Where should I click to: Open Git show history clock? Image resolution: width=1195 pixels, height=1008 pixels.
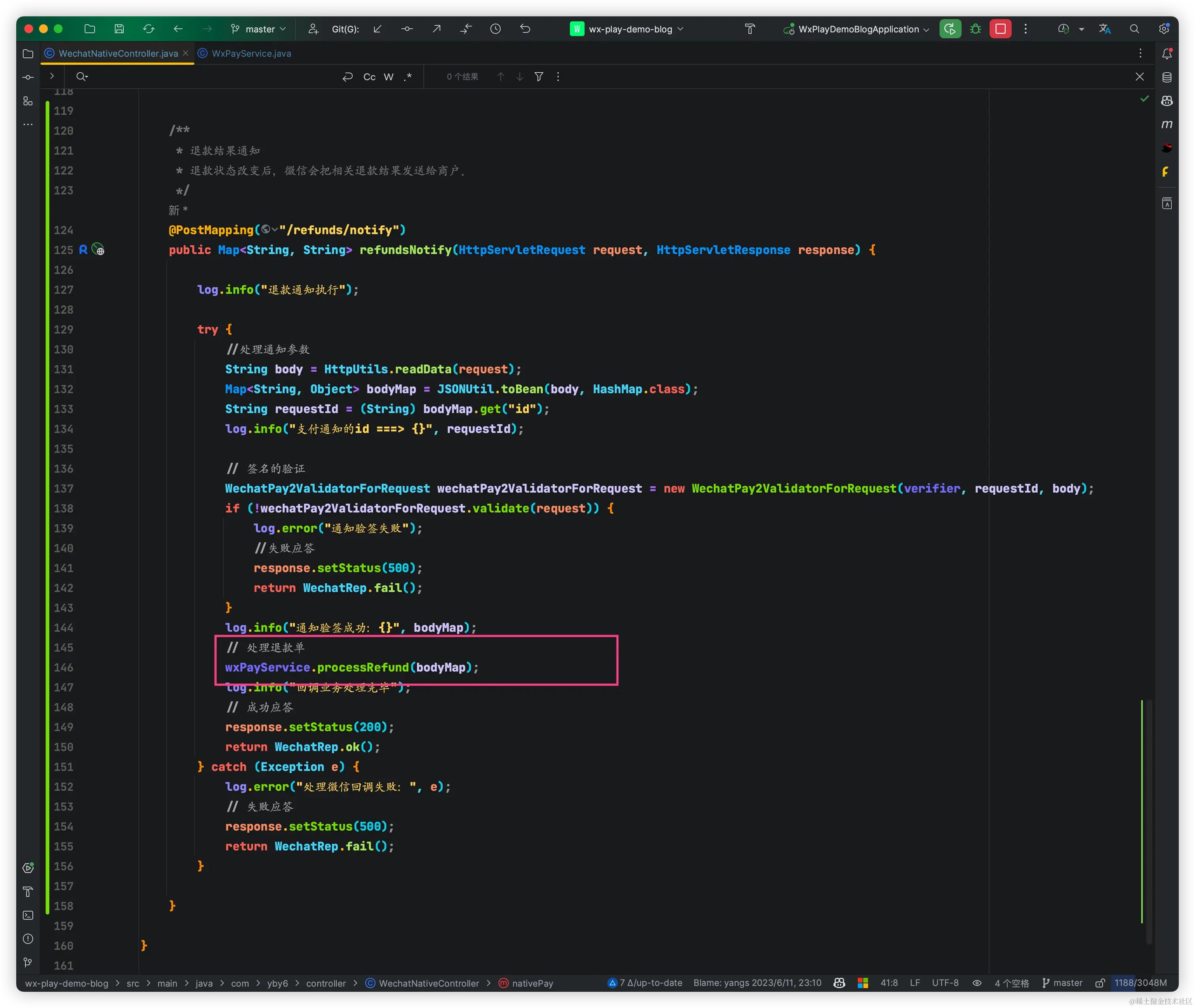496,29
